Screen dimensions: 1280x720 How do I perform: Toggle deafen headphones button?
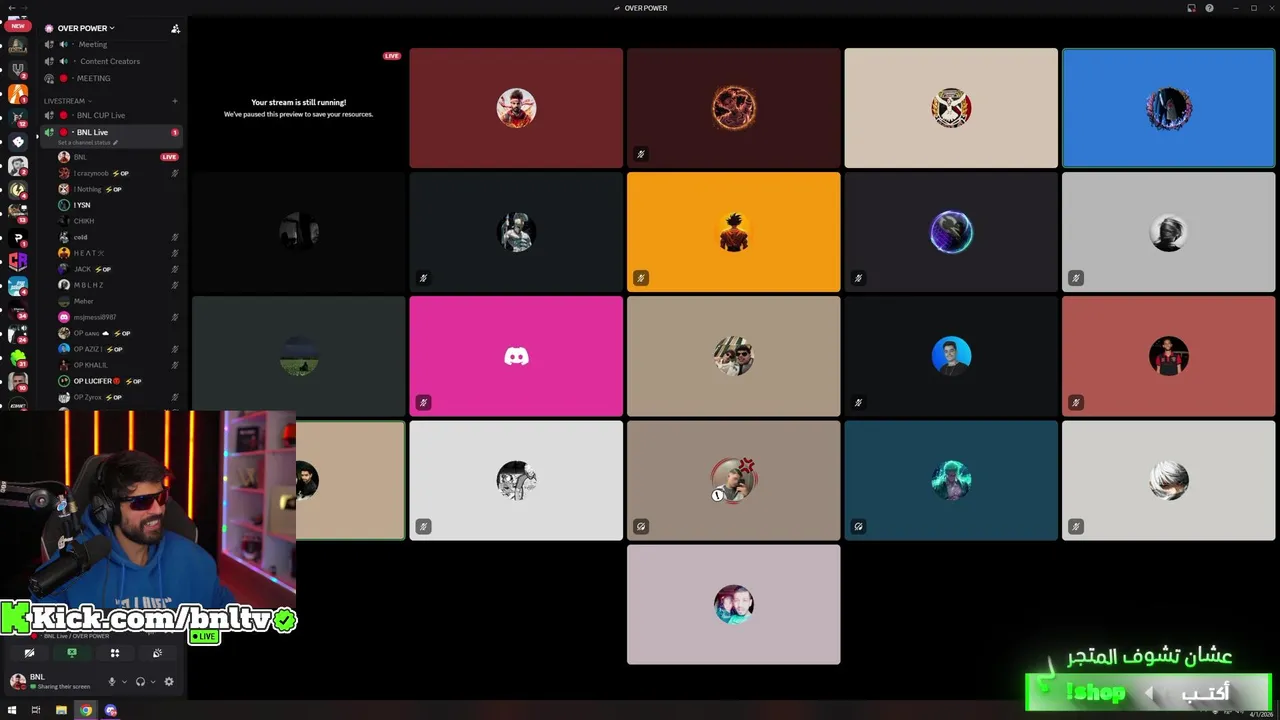(x=140, y=681)
